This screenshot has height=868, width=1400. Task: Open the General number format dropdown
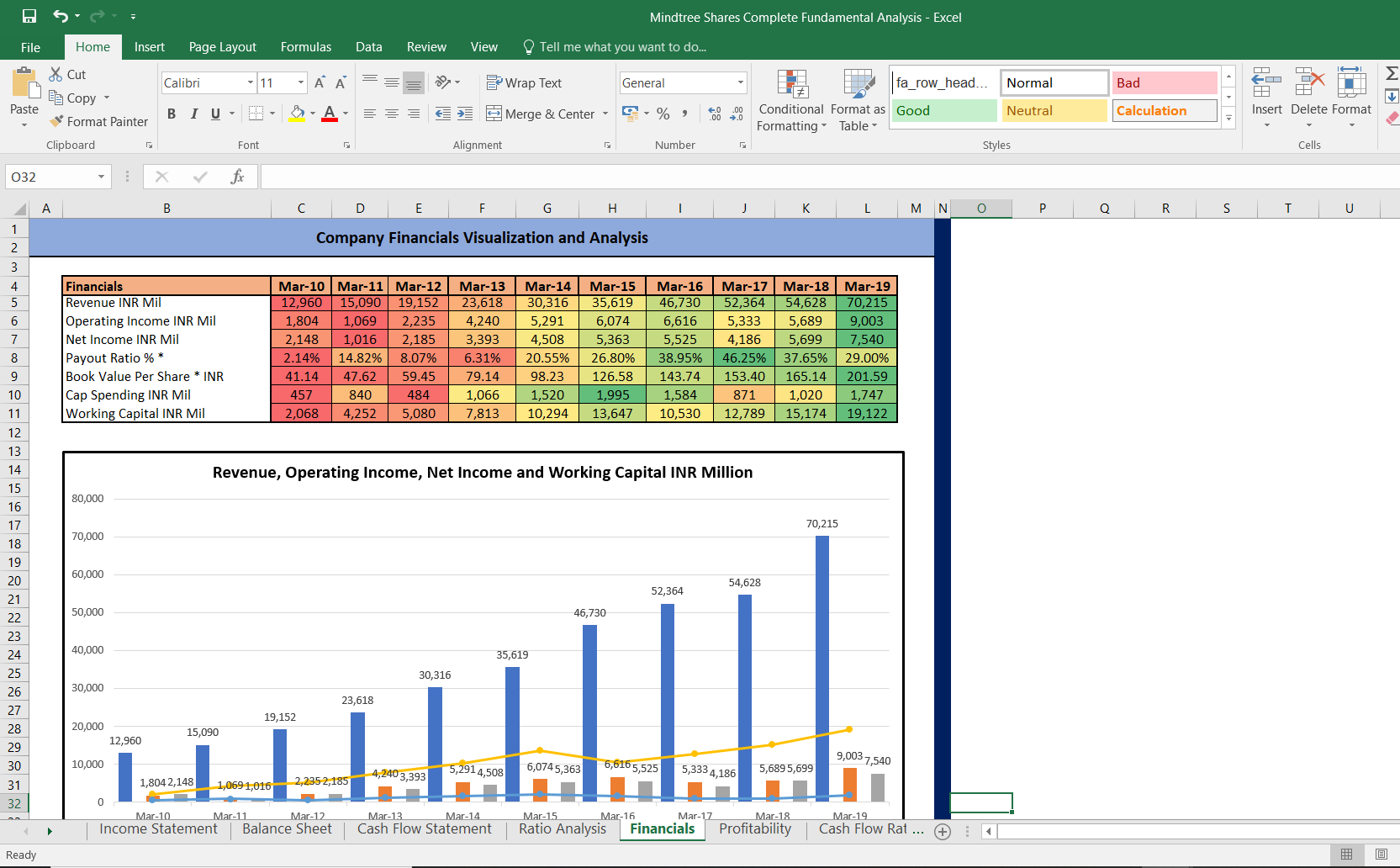click(x=741, y=82)
